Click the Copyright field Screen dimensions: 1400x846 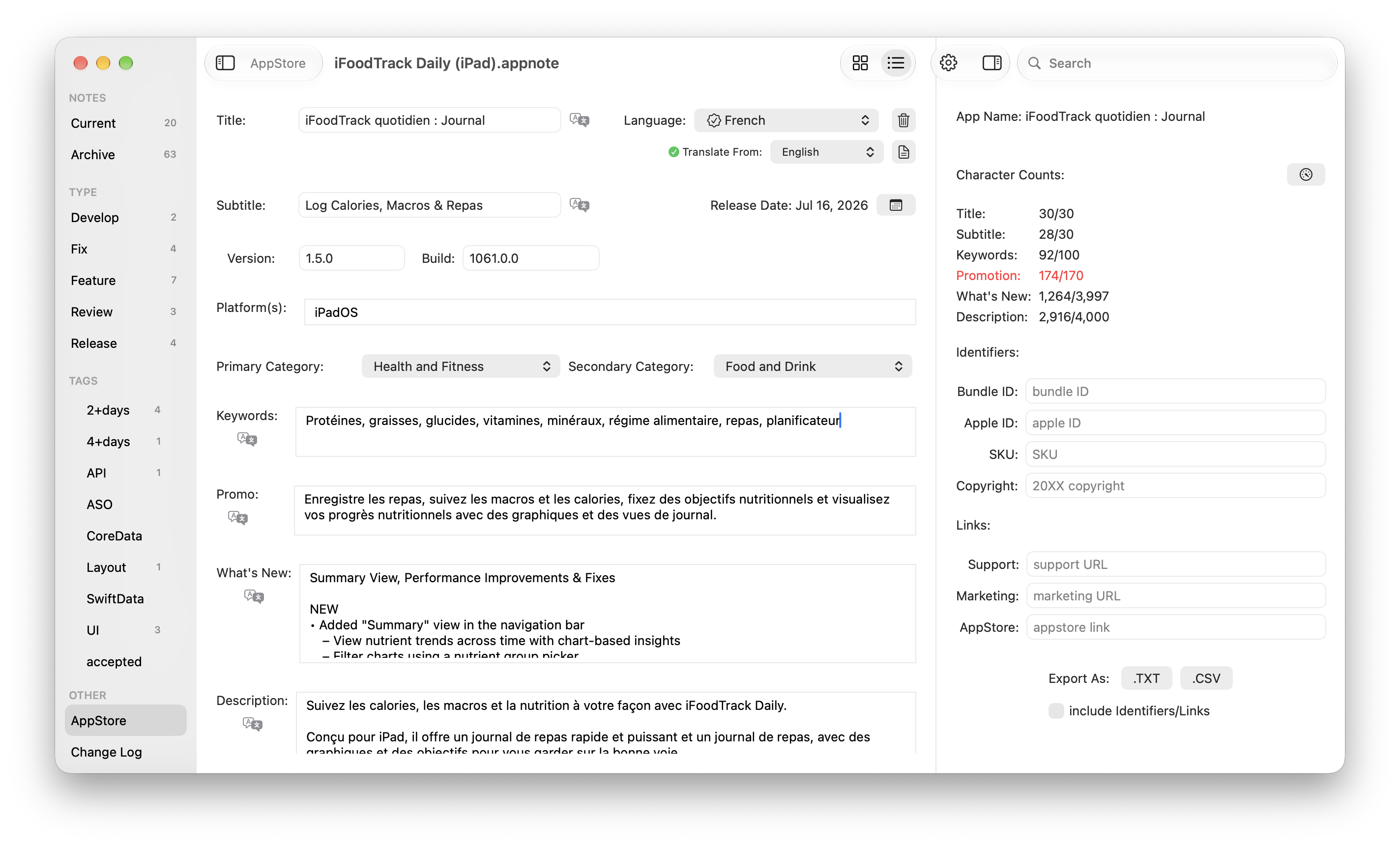pos(1175,486)
